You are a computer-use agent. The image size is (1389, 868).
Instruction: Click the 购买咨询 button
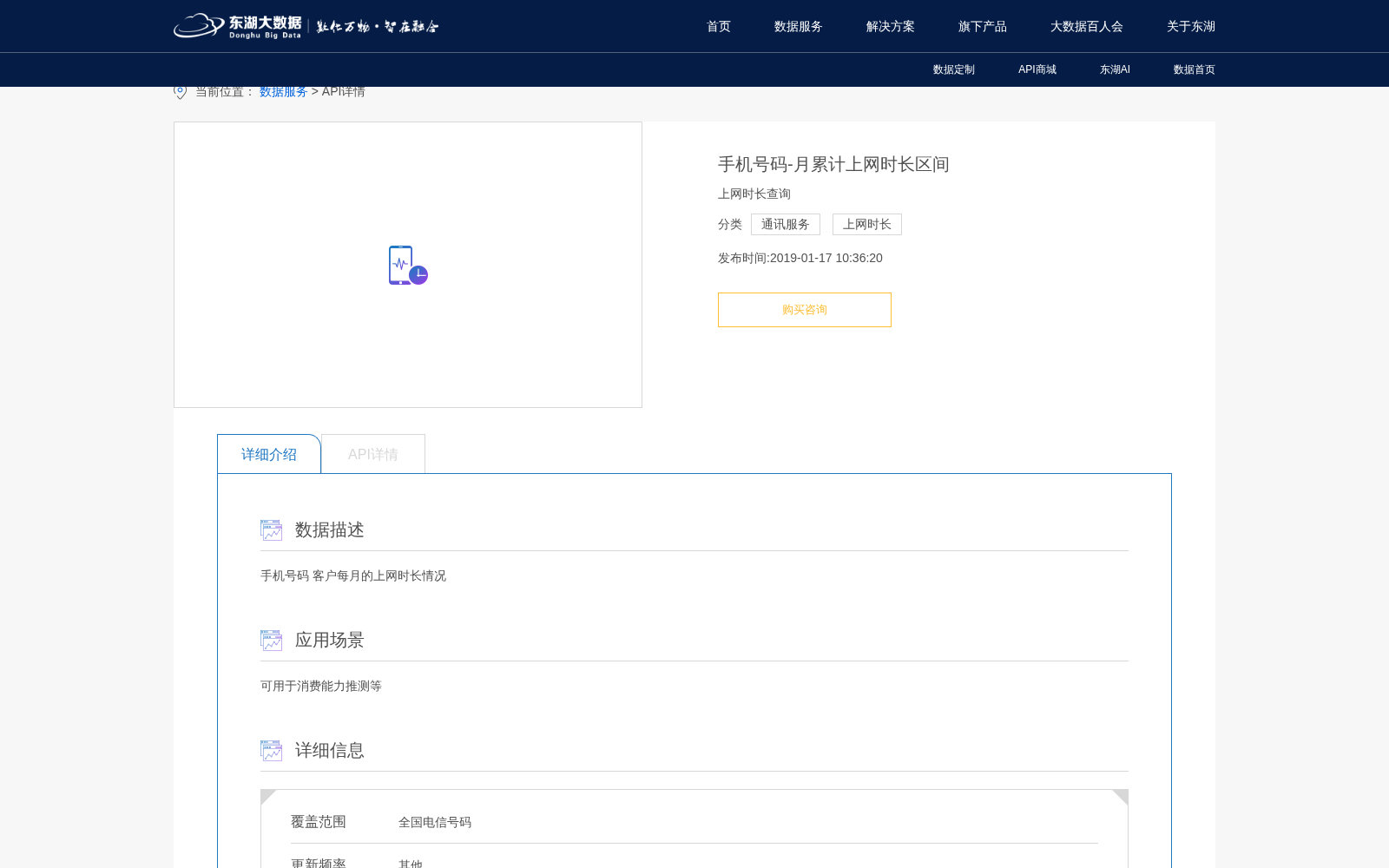click(805, 310)
